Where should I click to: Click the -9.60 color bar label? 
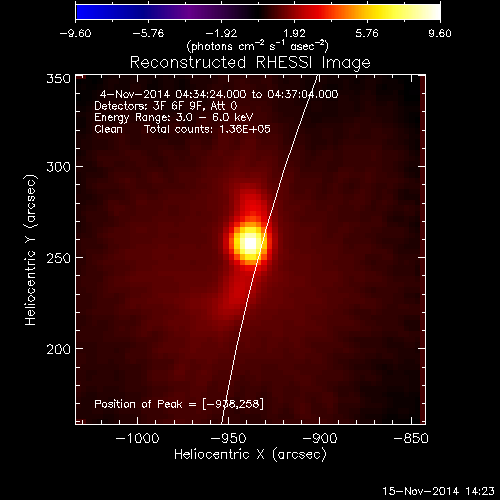click(75, 33)
